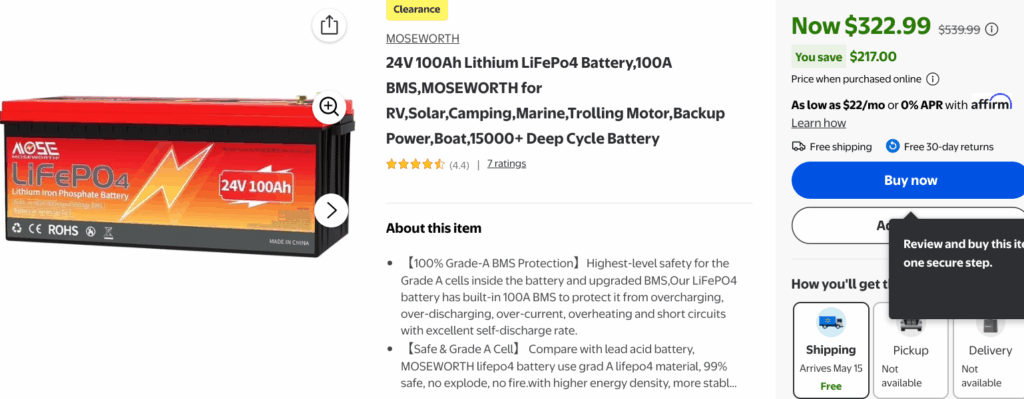Select the Shipping fulfillment option
Screen dimensions: 1024x399
click(x=831, y=349)
